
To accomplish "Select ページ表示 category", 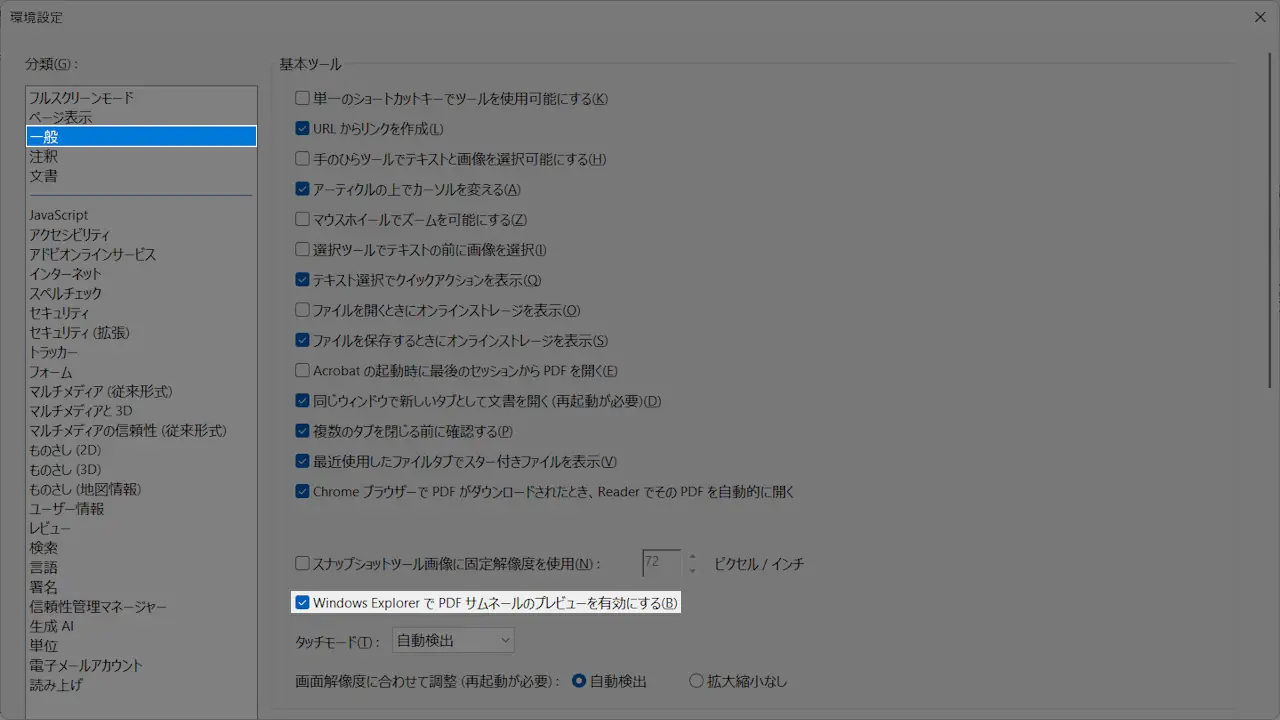I will point(141,117).
